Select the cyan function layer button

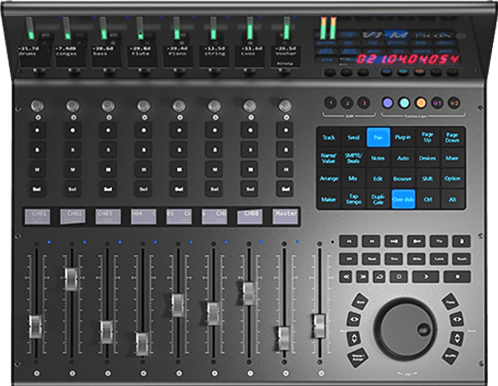(404, 103)
